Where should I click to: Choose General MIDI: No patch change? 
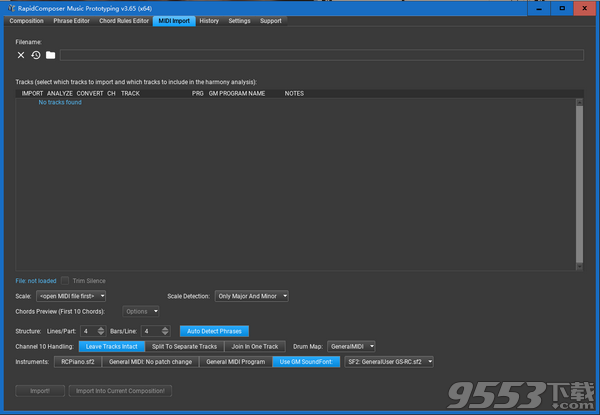150,362
